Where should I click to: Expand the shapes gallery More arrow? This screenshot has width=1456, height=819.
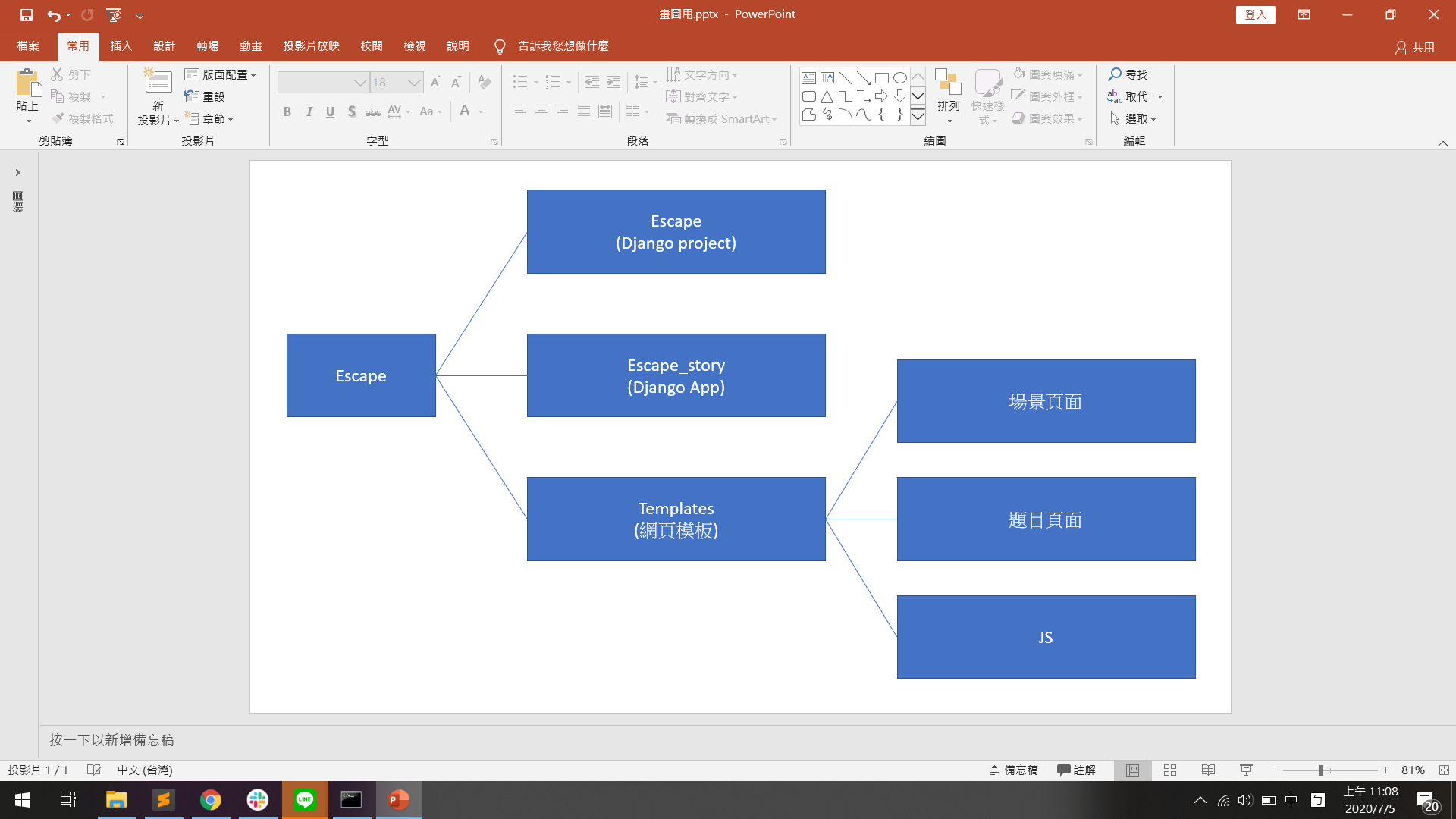coord(918,116)
